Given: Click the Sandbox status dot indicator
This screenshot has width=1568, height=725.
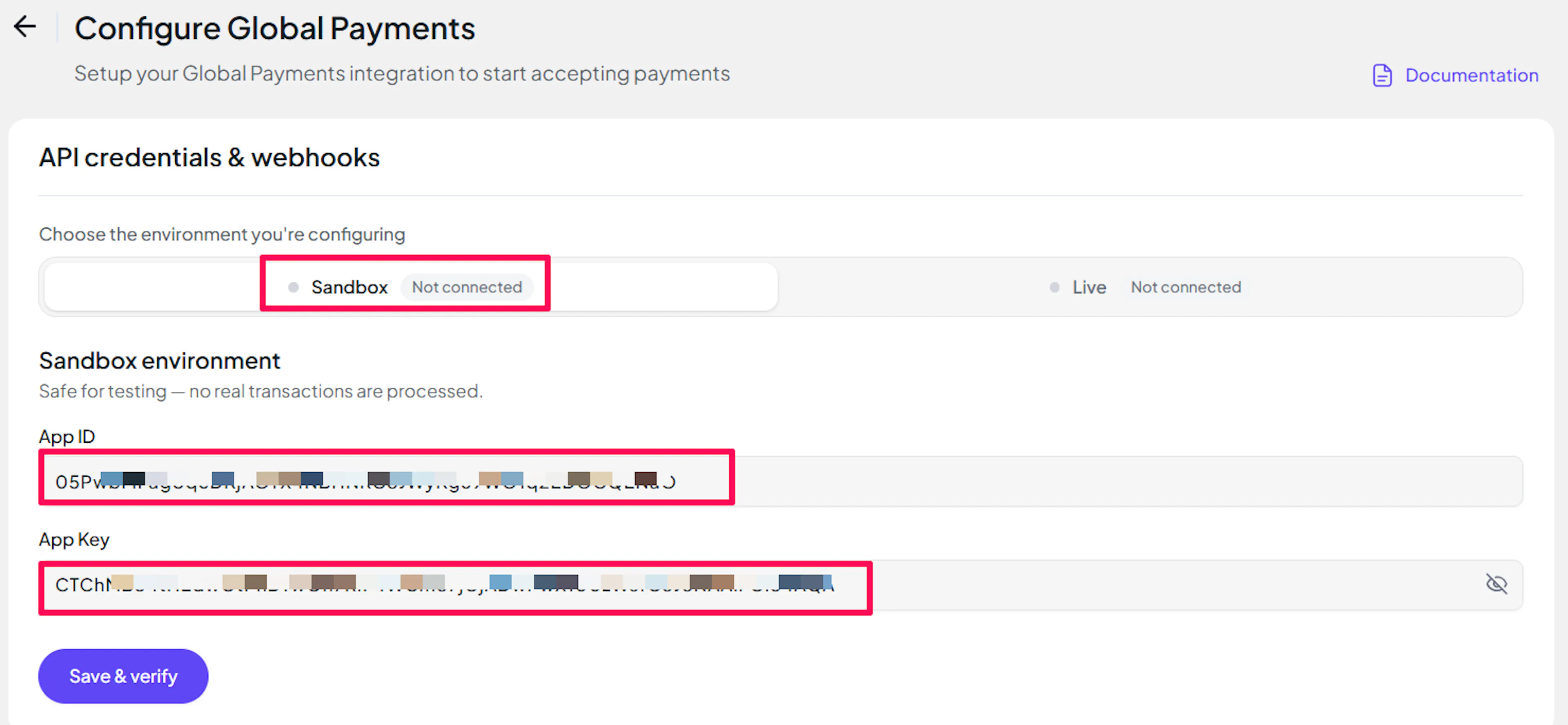Looking at the screenshot, I should click(294, 287).
